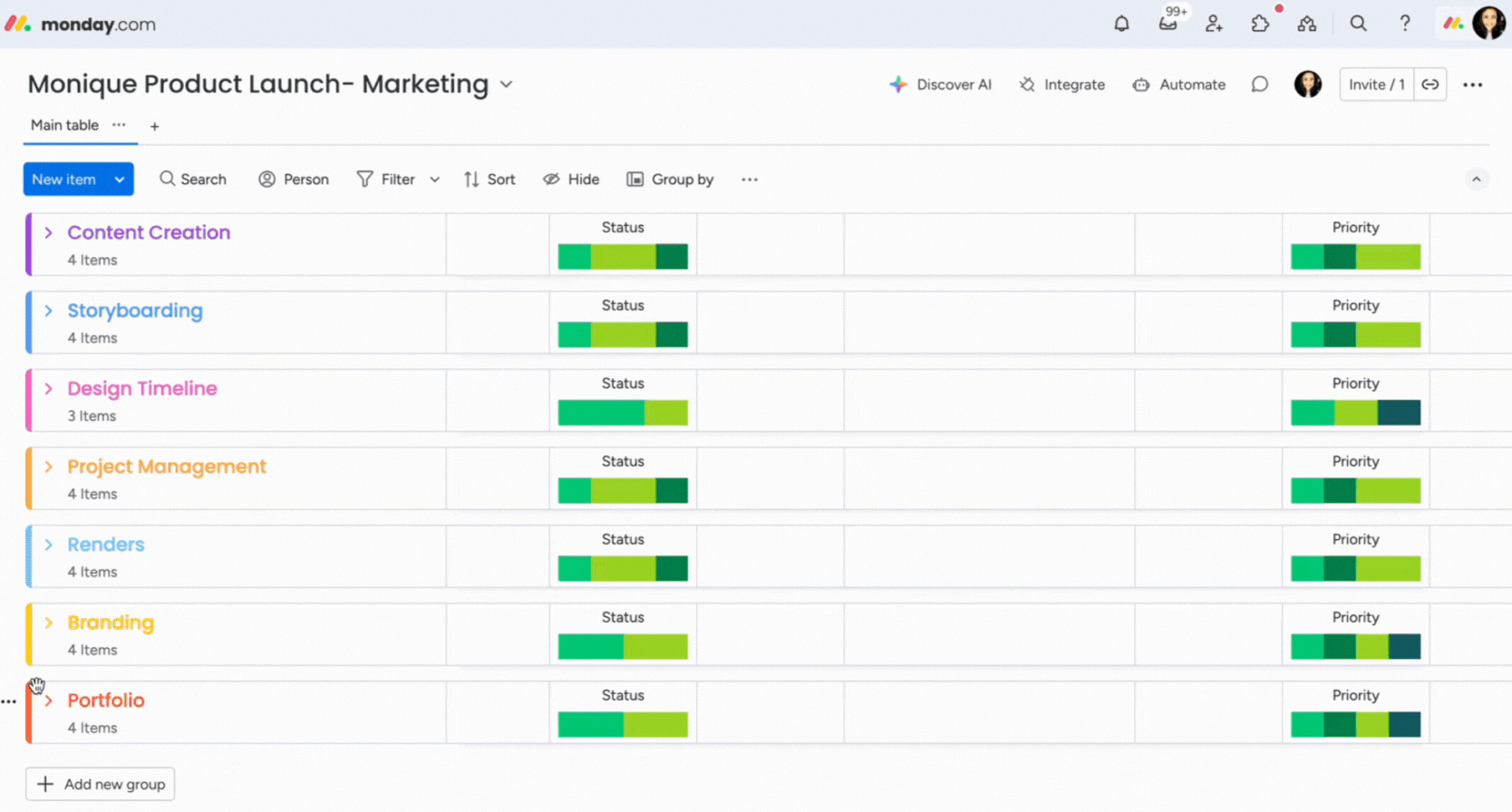
Task: Expand the Design Timeline group
Action: pos(49,389)
